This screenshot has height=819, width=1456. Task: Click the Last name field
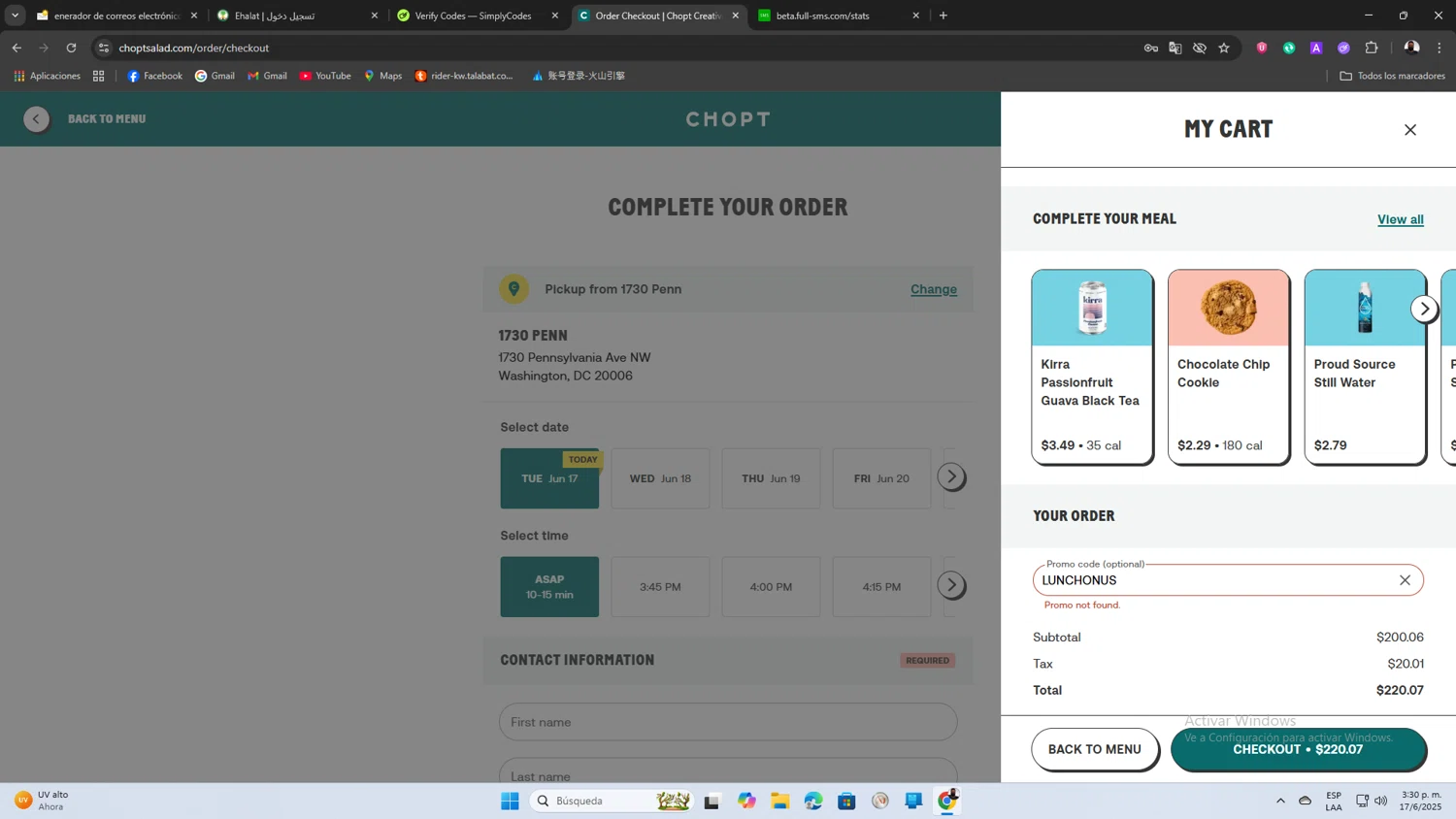click(x=728, y=772)
